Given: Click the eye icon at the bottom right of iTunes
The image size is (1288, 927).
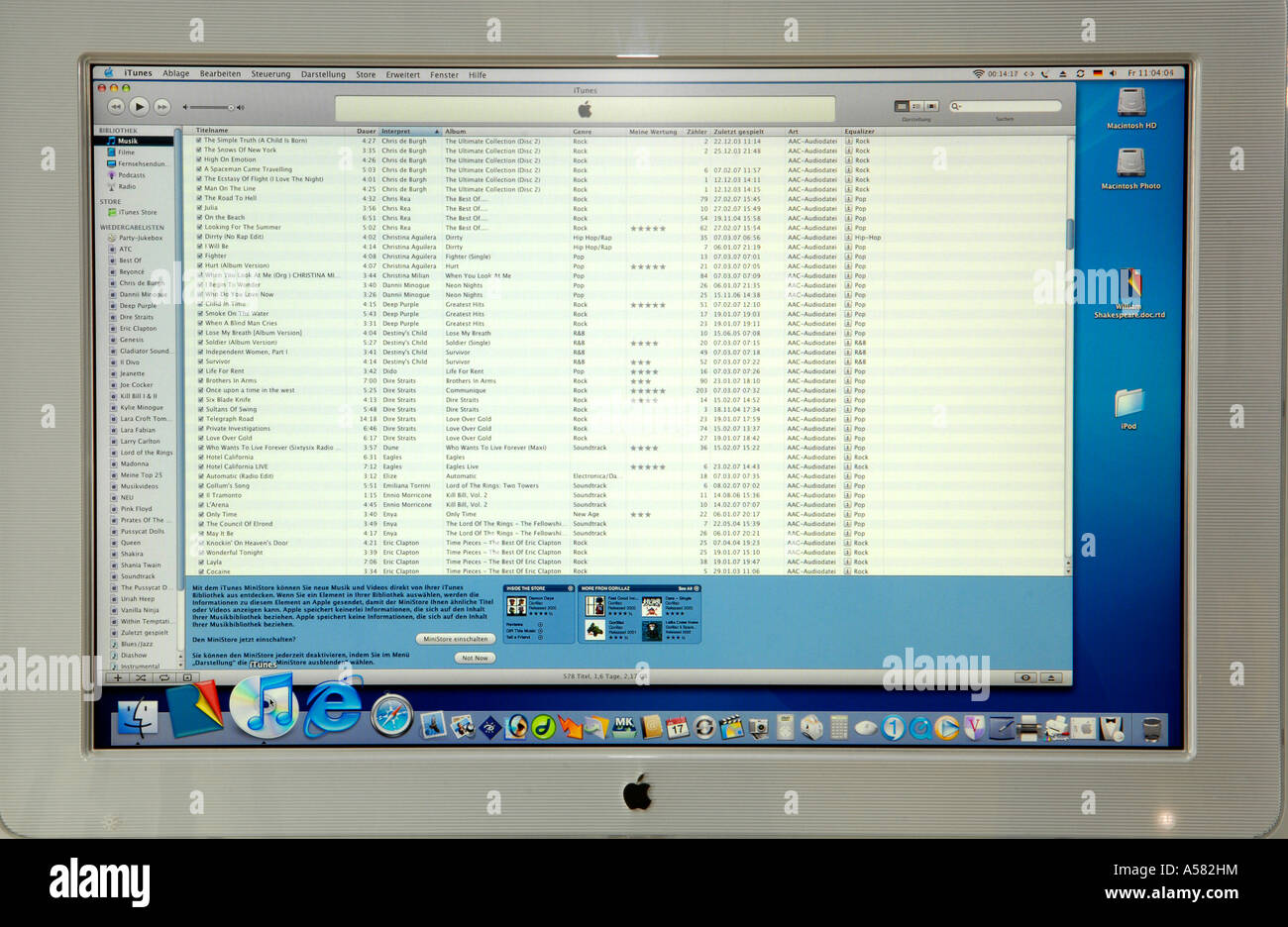Looking at the screenshot, I should 1026,677.
